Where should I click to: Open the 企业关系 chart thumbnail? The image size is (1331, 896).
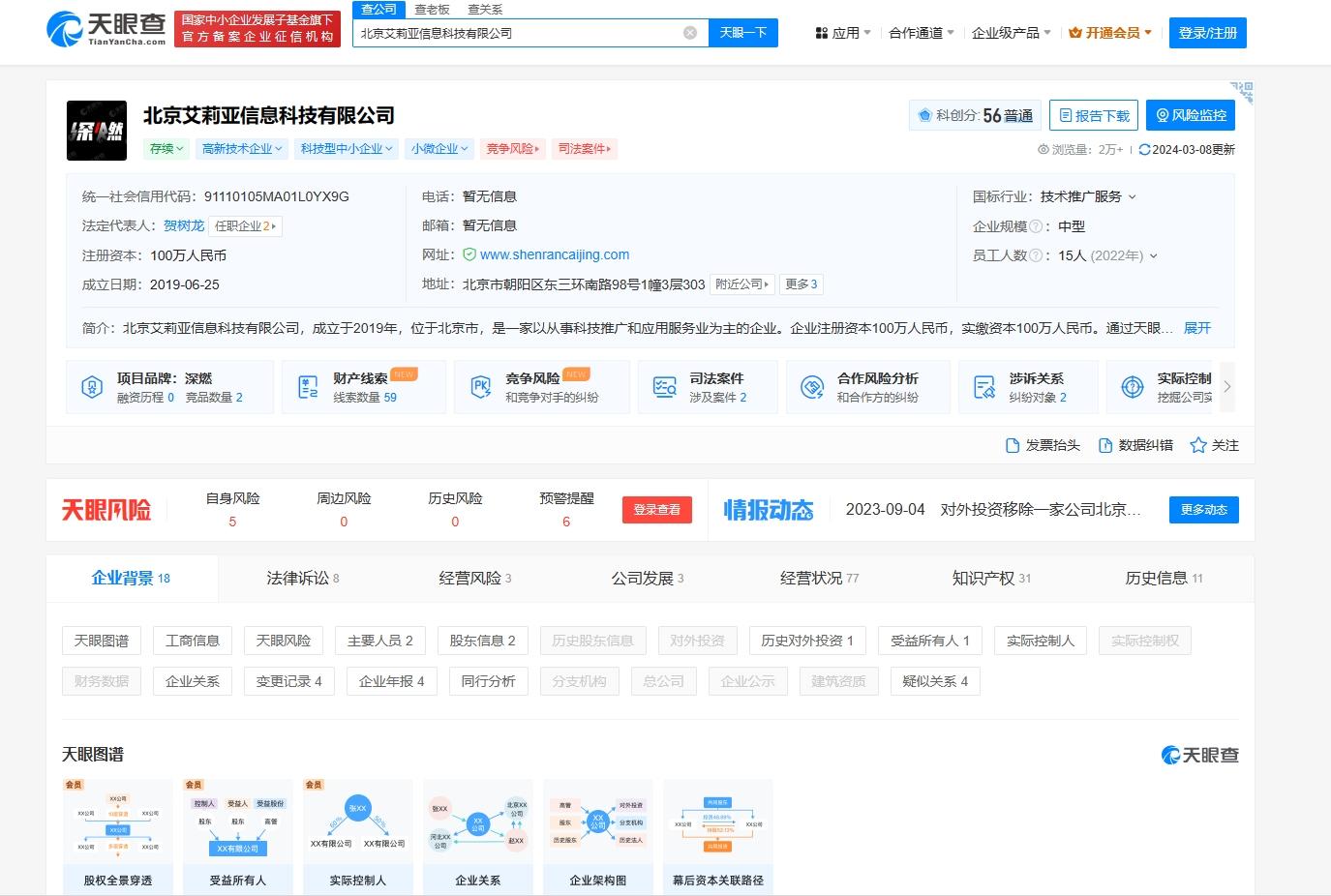477,836
